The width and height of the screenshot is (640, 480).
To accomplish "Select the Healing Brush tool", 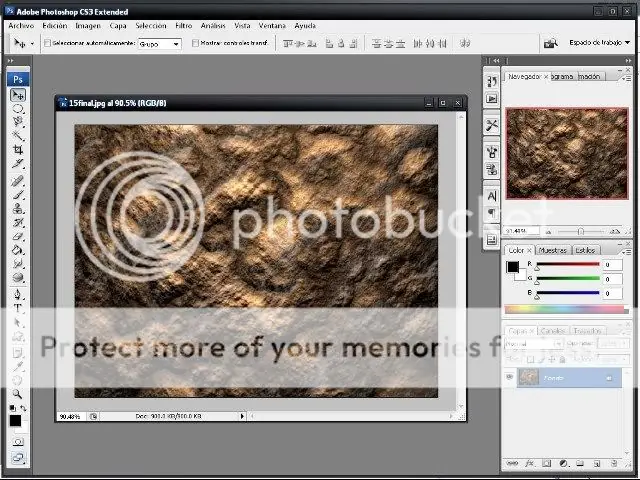I will (18, 181).
